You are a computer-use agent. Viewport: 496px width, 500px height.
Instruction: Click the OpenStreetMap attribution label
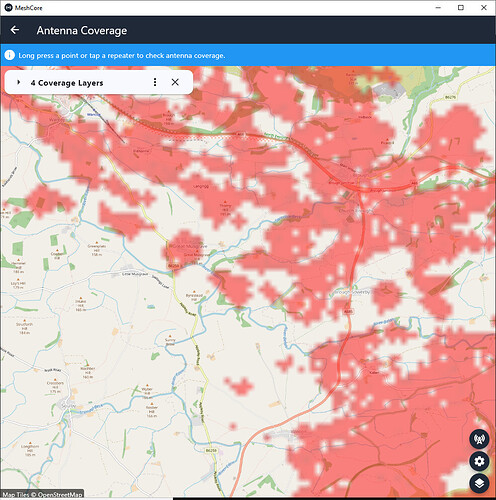coord(42,495)
